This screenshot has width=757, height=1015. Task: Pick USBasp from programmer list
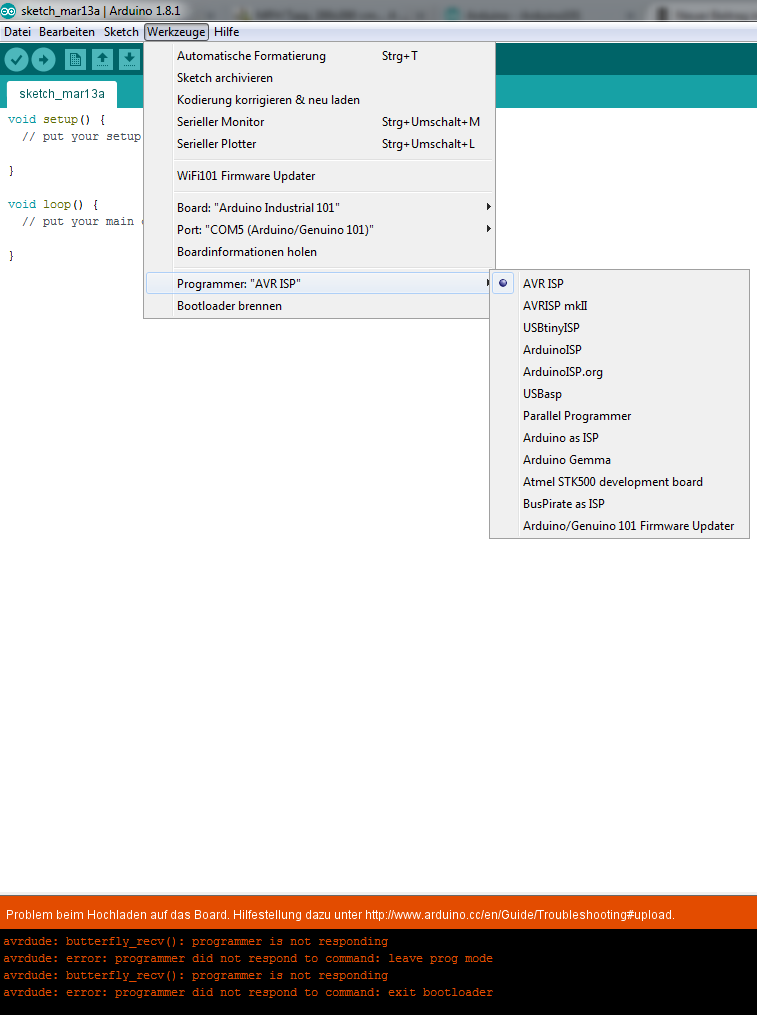tap(620, 394)
